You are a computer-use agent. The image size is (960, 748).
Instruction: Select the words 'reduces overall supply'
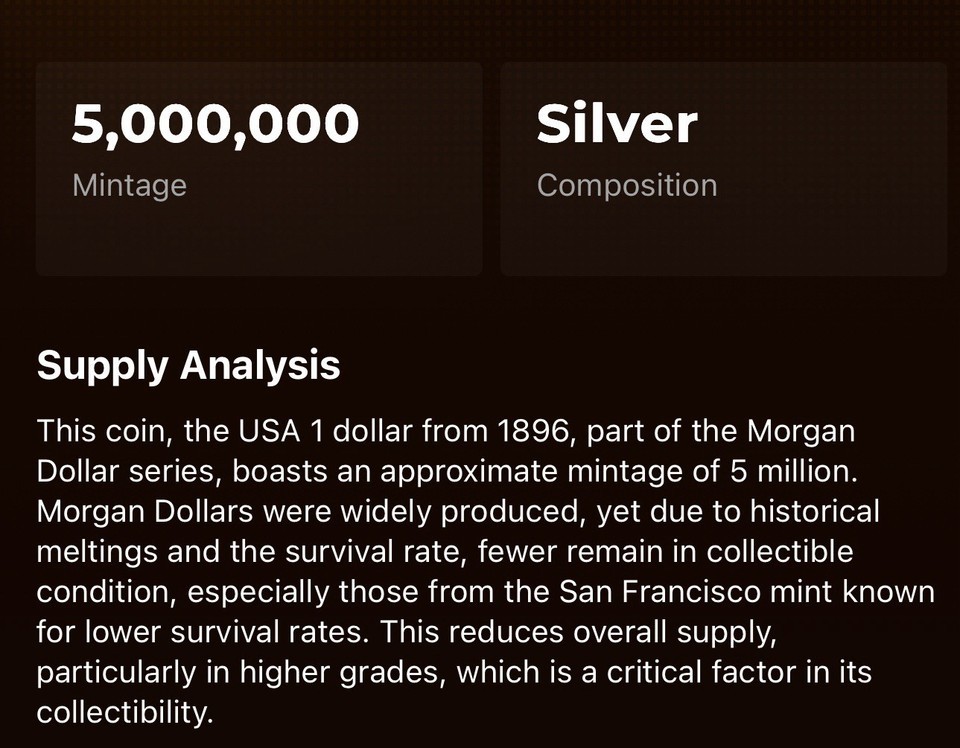click(615, 632)
